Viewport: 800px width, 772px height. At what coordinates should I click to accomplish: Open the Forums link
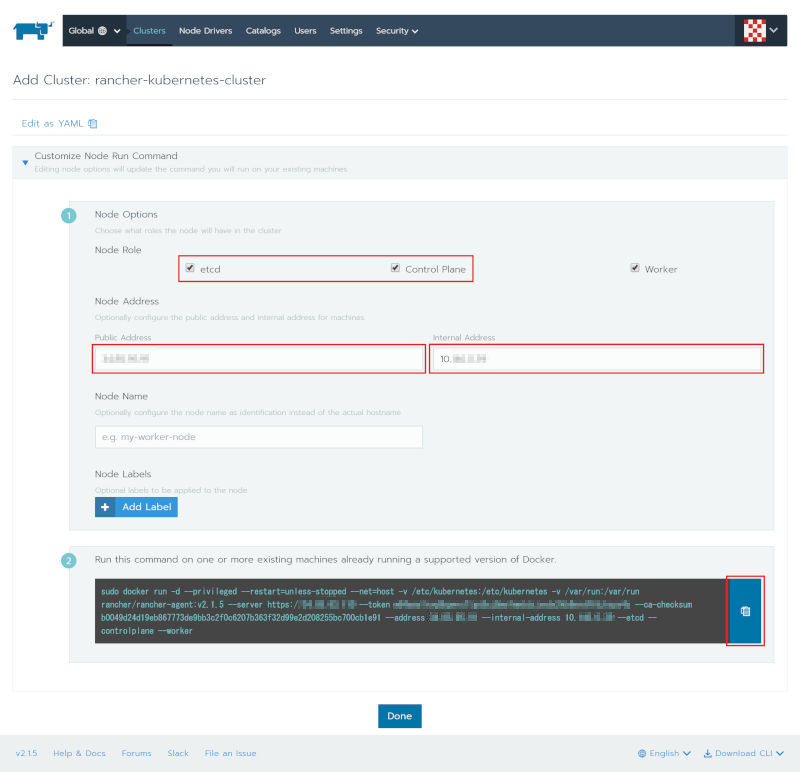(x=136, y=753)
